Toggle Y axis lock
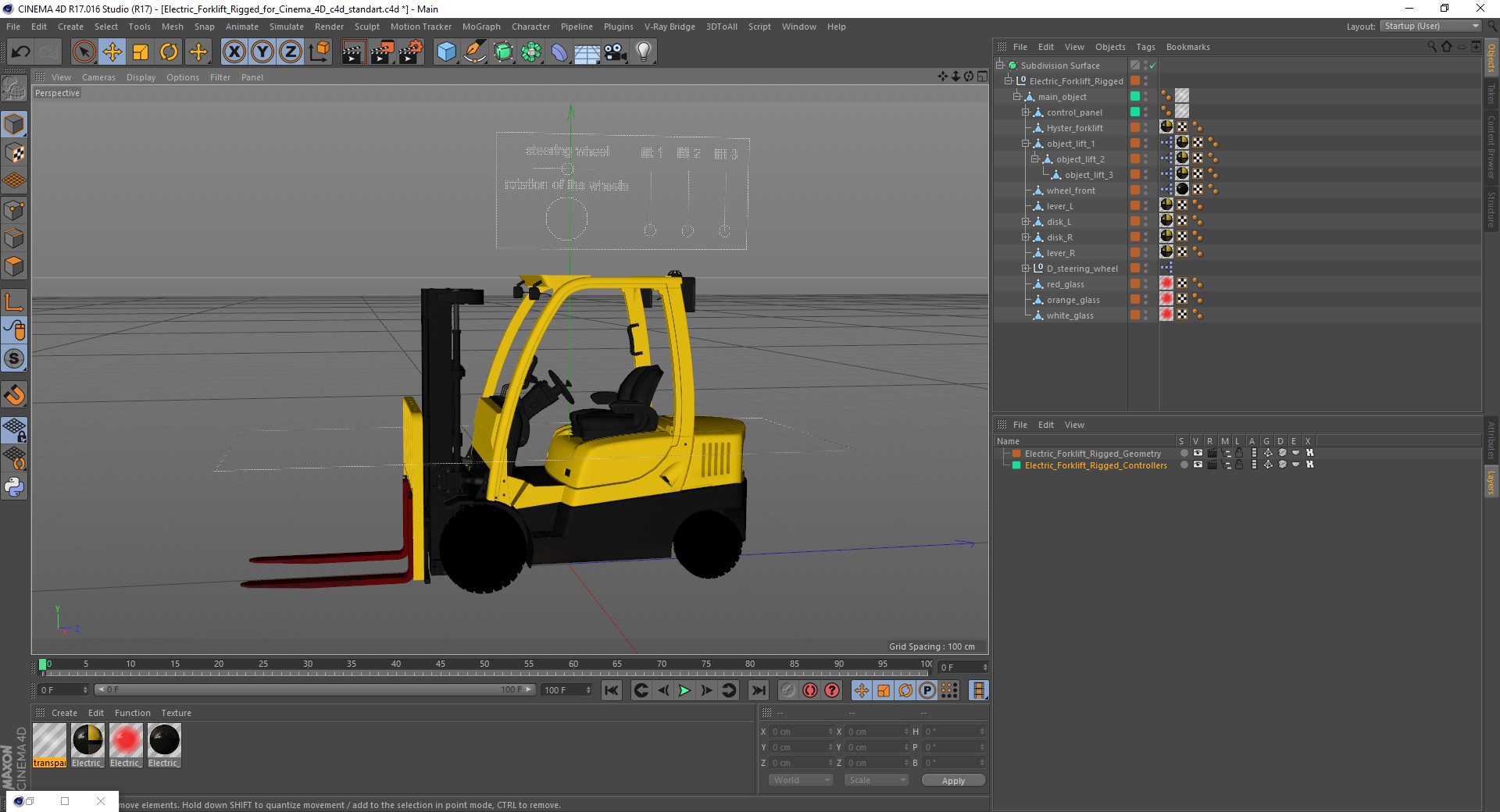The image size is (1500, 812). tap(262, 52)
